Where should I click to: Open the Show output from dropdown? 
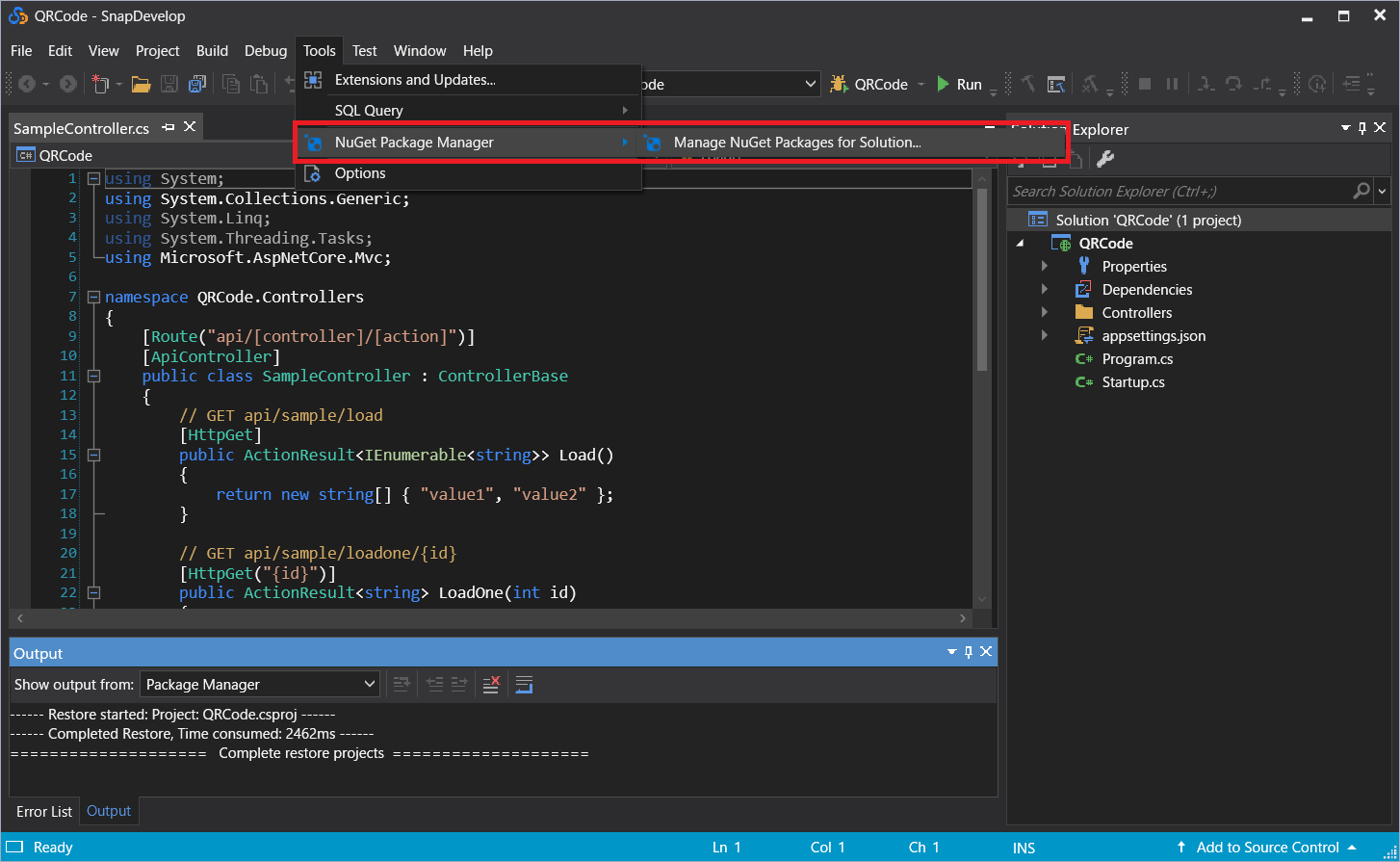pos(260,684)
